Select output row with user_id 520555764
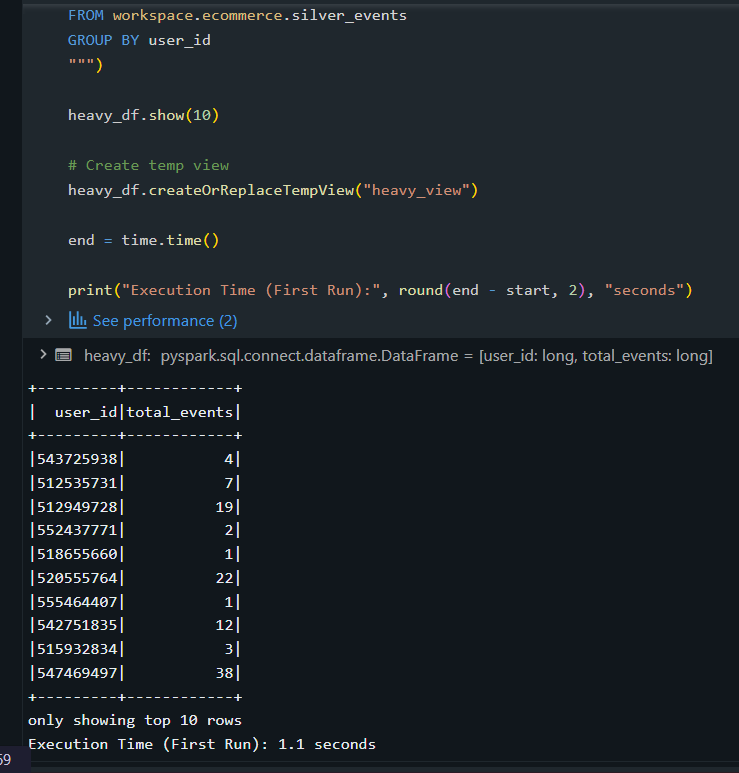Screen dimensions: 739x773 135,578
